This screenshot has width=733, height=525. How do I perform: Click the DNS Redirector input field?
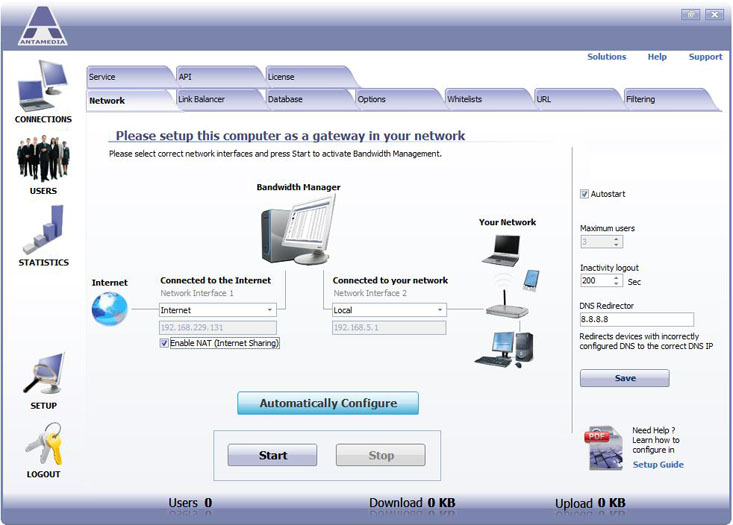point(637,319)
